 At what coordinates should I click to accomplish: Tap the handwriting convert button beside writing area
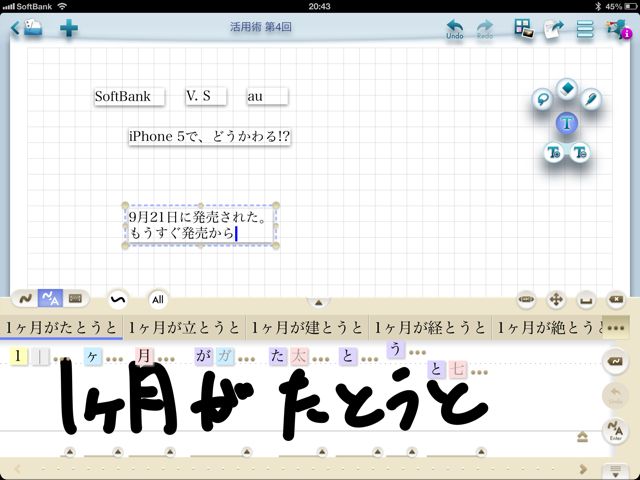click(615, 362)
